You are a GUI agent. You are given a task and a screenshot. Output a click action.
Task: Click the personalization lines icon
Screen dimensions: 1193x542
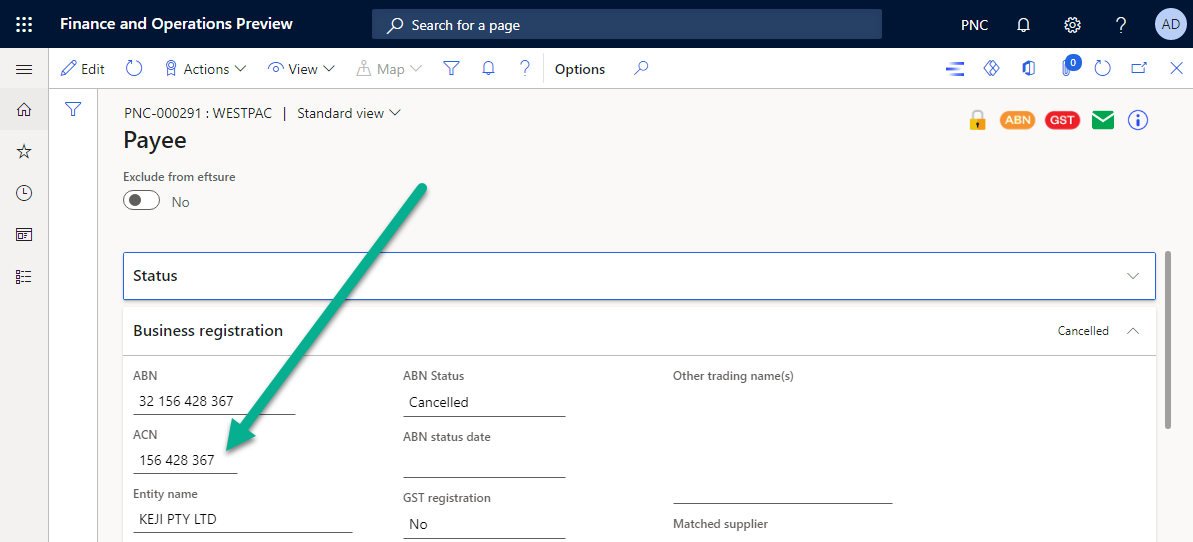pyautogui.click(x=955, y=69)
